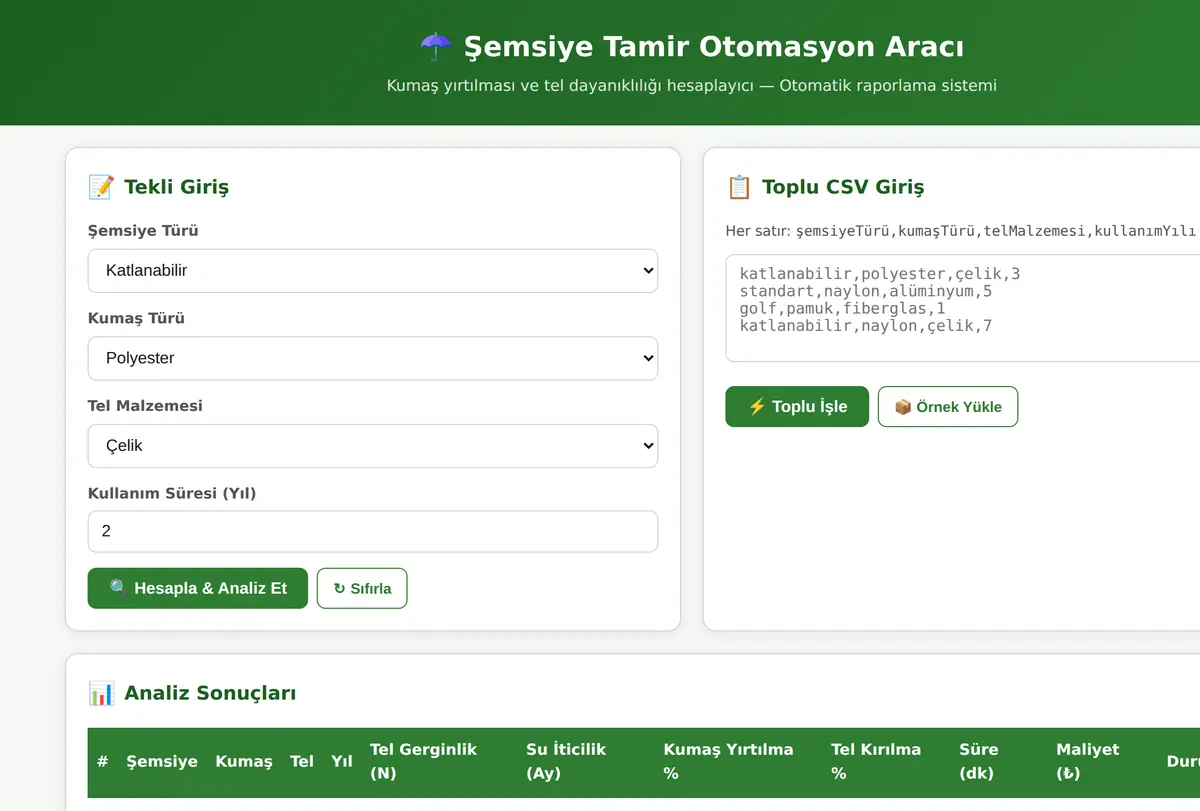Click the Sıfırla button

(362, 588)
